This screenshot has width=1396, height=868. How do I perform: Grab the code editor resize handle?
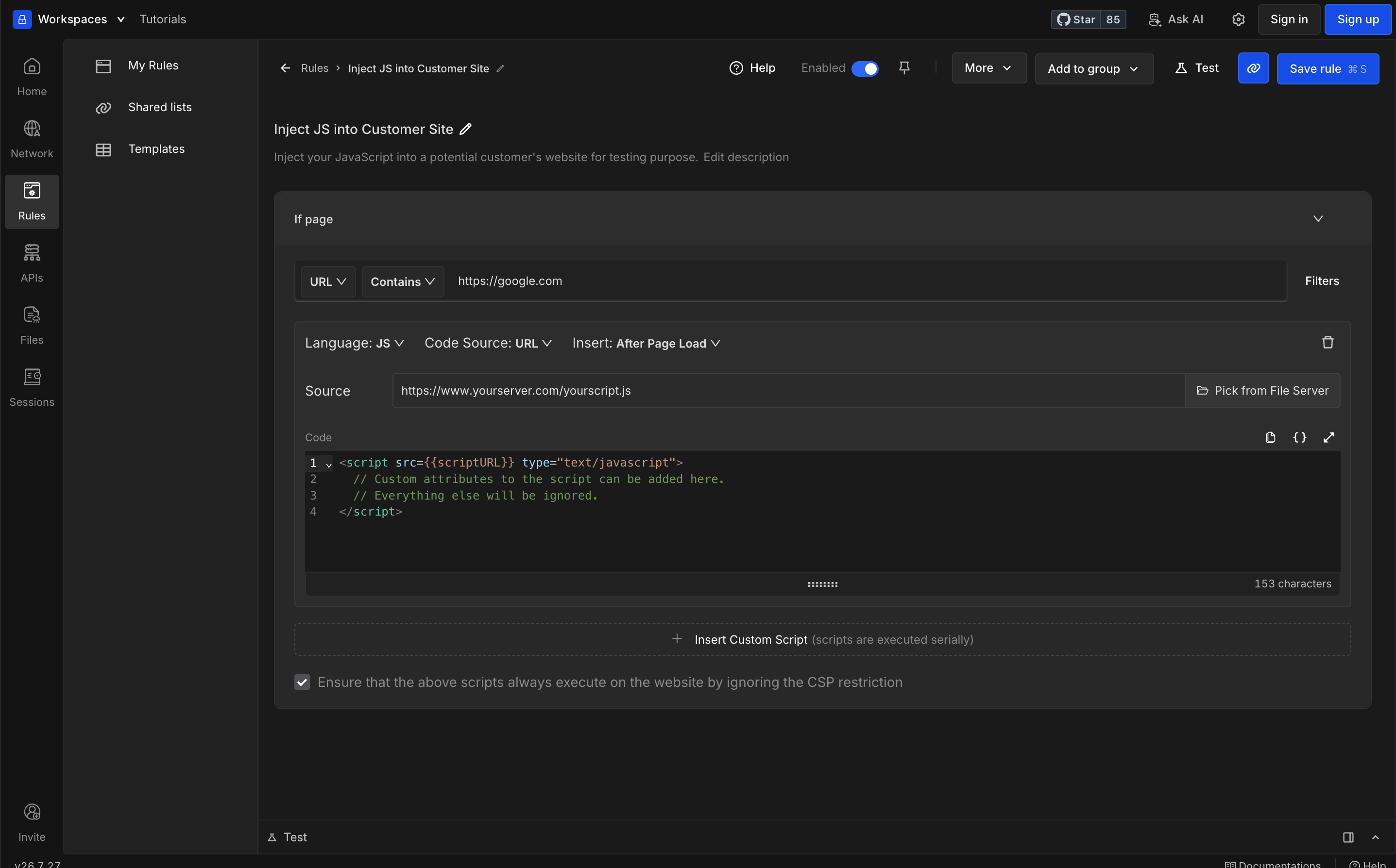[x=822, y=584]
